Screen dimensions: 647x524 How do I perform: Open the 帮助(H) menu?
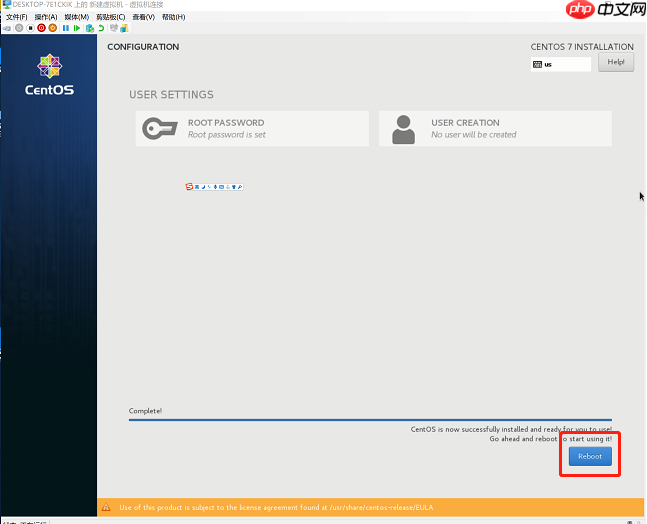(173, 17)
